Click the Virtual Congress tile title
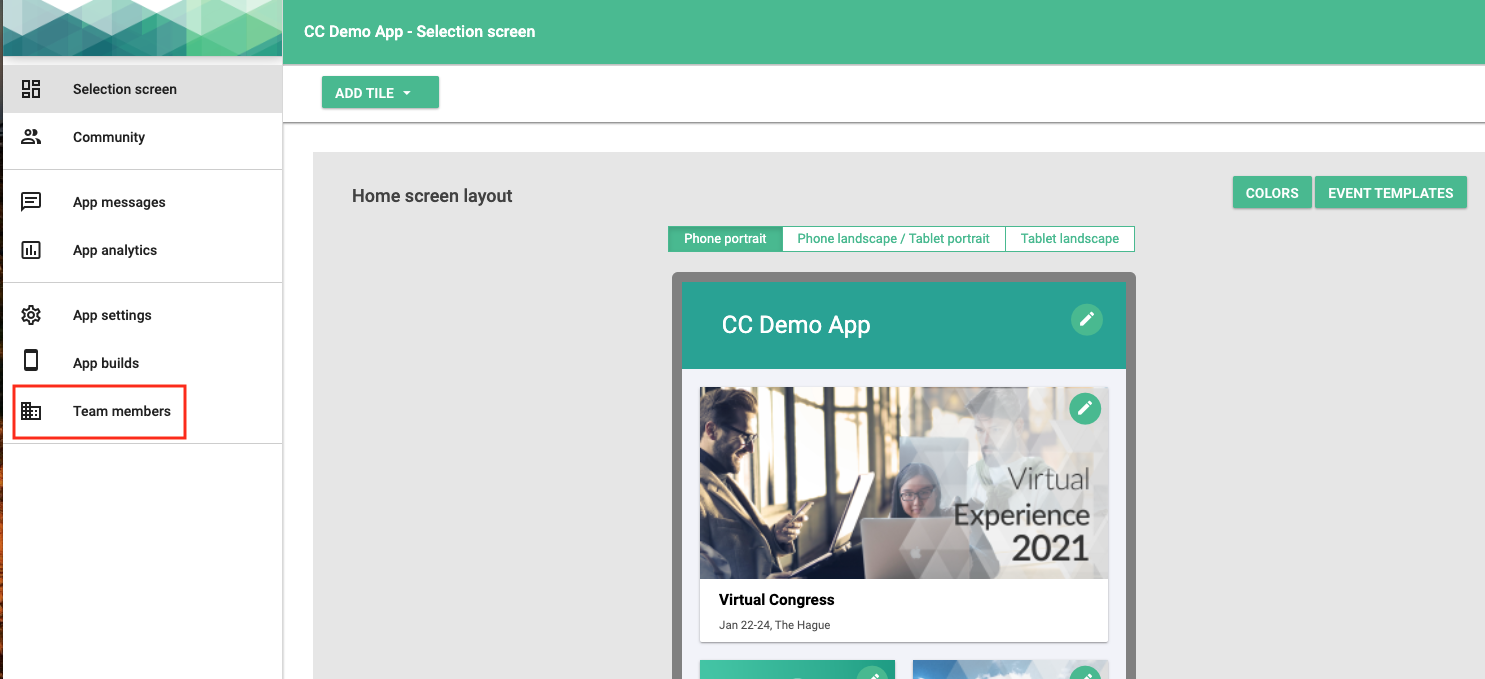 pos(776,600)
